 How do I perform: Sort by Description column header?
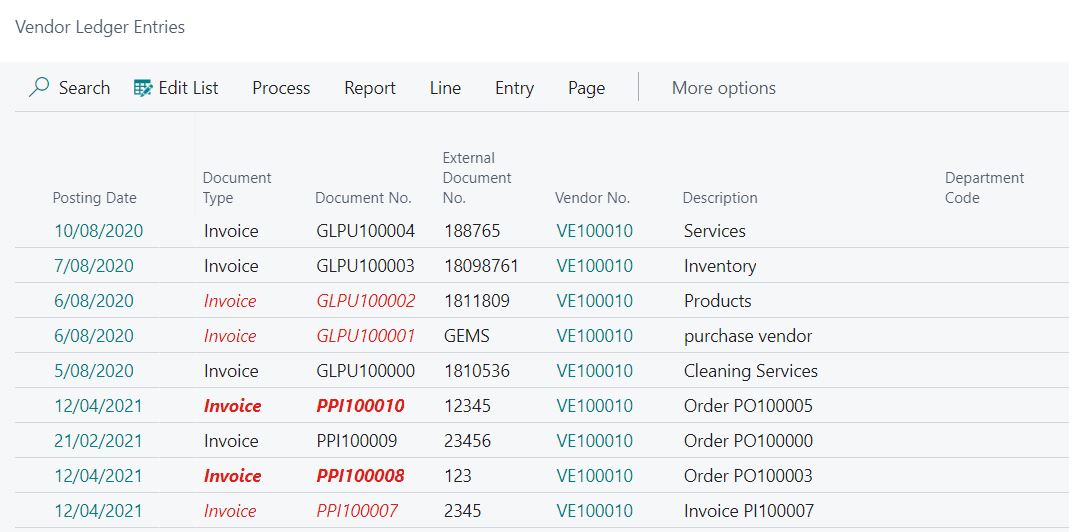pyautogui.click(x=720, y=198)
